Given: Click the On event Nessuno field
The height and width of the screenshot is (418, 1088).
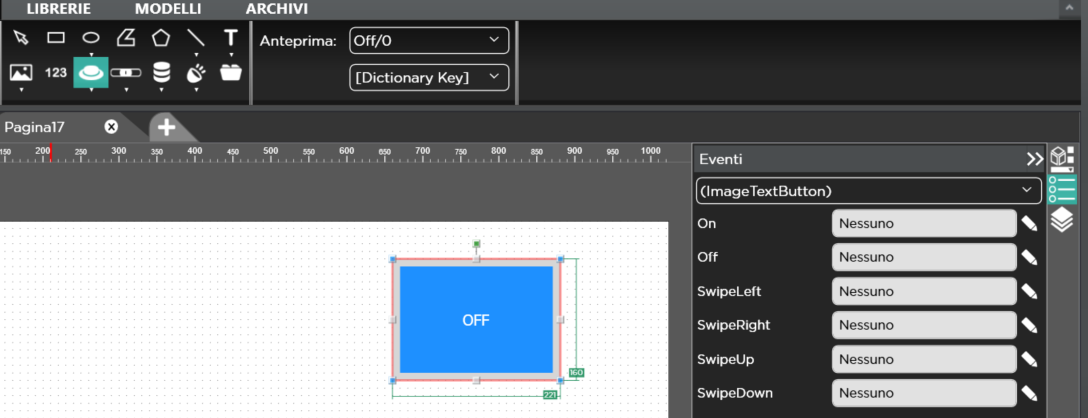Looking at the screenshot, I should [x=923, y=223].
